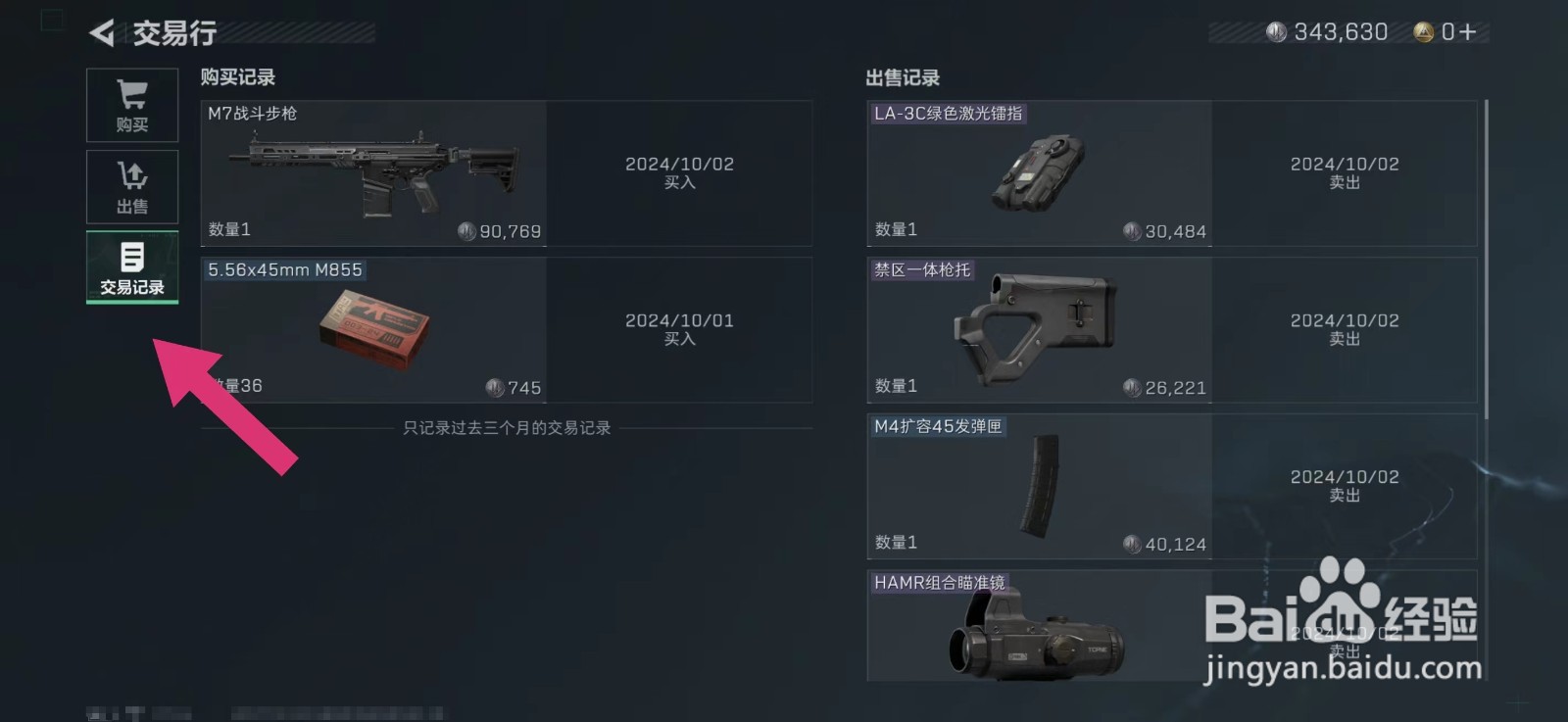Click the M7战斗步枪 rifle image
The width and height of the screenshot is (1568, 722).
click(x=372, y=174)
